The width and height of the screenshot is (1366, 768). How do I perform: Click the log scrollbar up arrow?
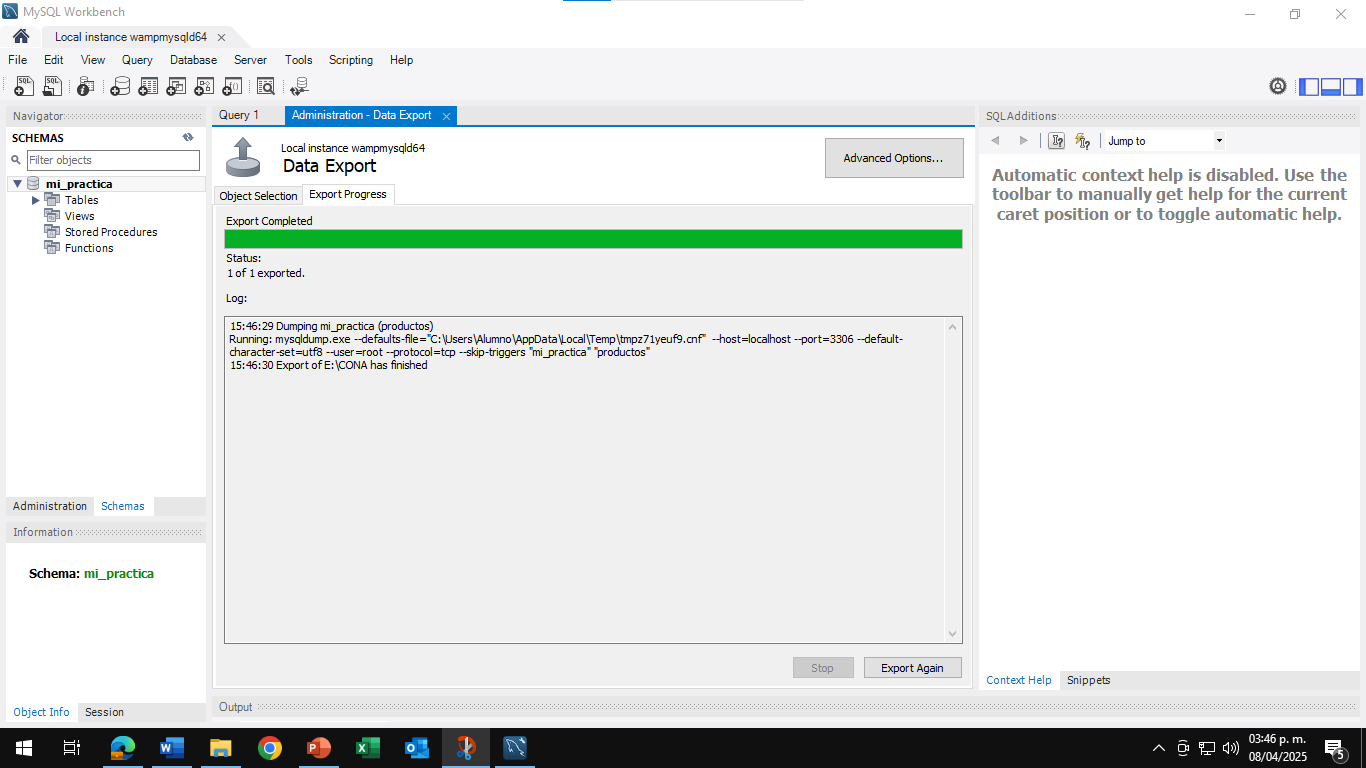(x=952, y=326)
